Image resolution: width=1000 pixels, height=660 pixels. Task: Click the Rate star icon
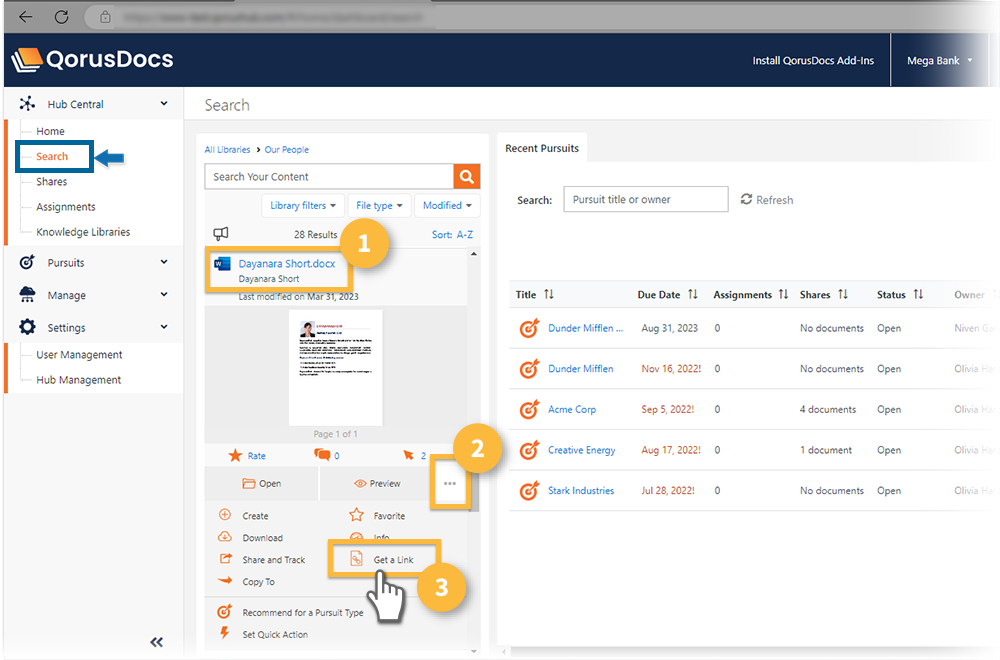click(235, 455)
